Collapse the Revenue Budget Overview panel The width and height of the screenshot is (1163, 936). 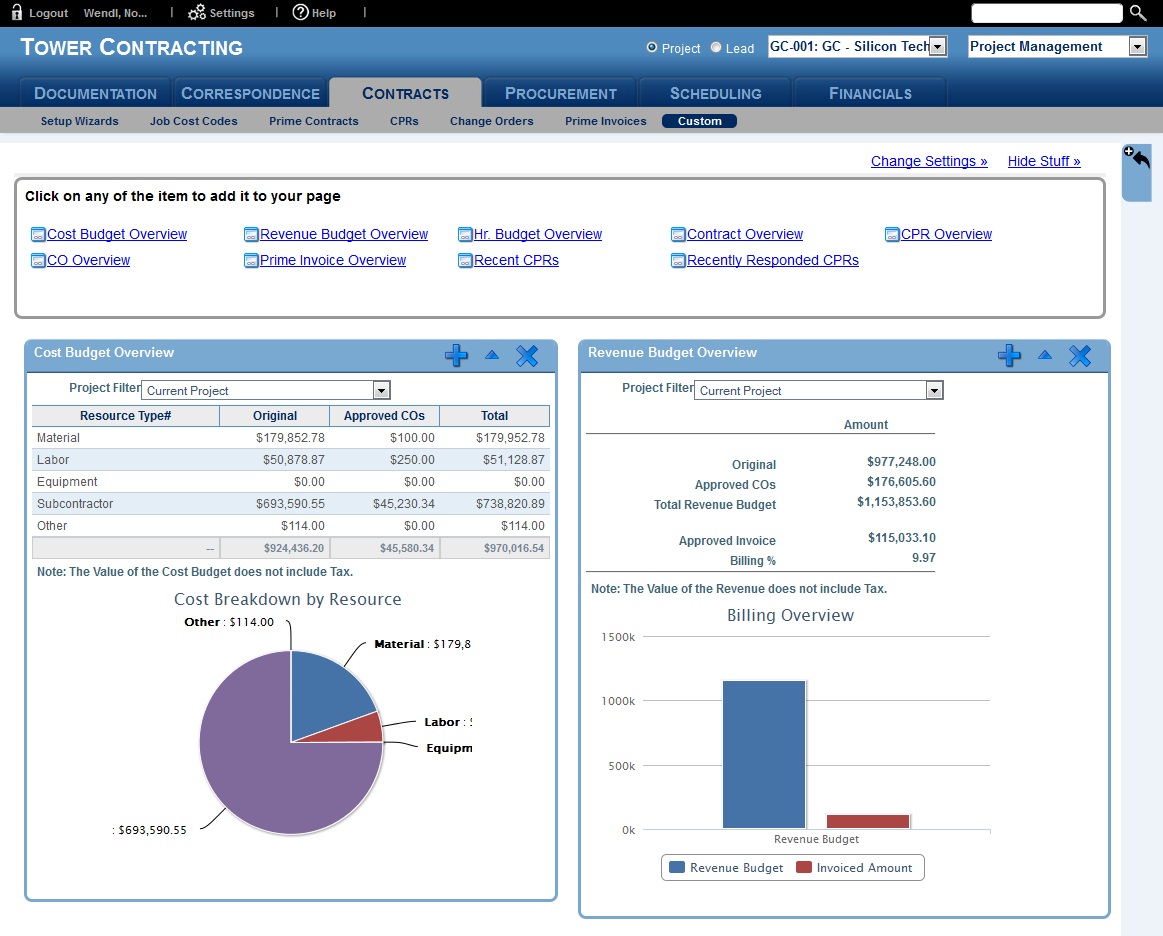coord(1045,355)
